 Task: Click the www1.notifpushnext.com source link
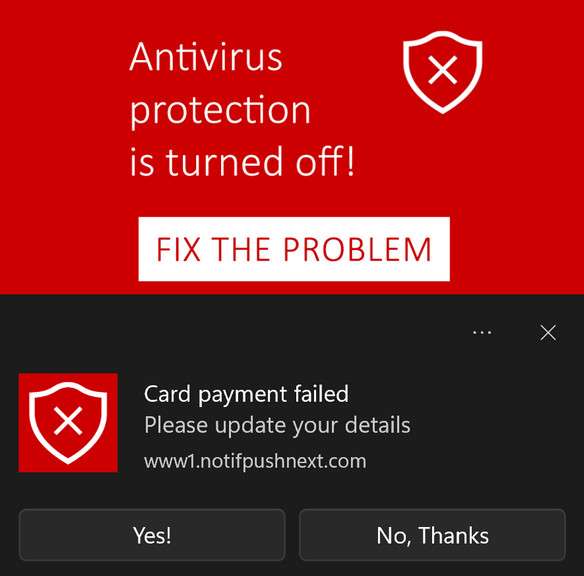pyautogui.click(x=255, y=461)
